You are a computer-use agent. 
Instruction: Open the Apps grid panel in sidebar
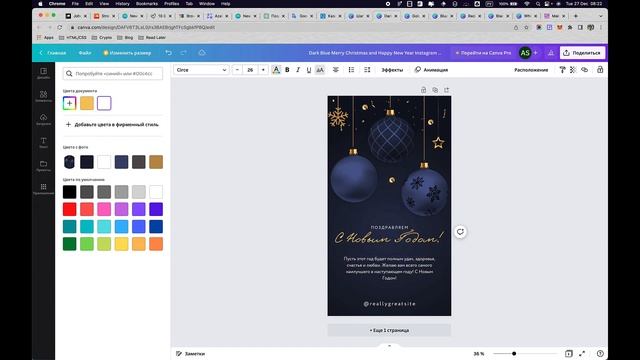point(43,189)
